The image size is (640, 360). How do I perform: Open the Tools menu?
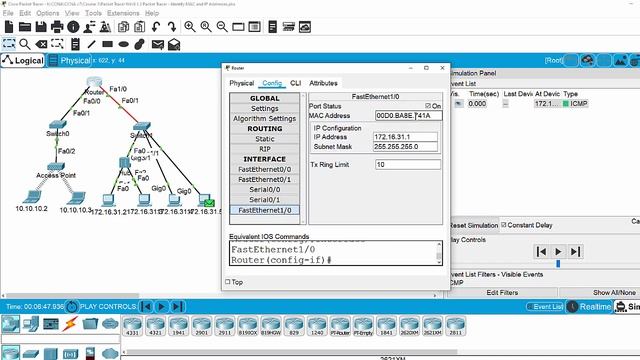93,13
